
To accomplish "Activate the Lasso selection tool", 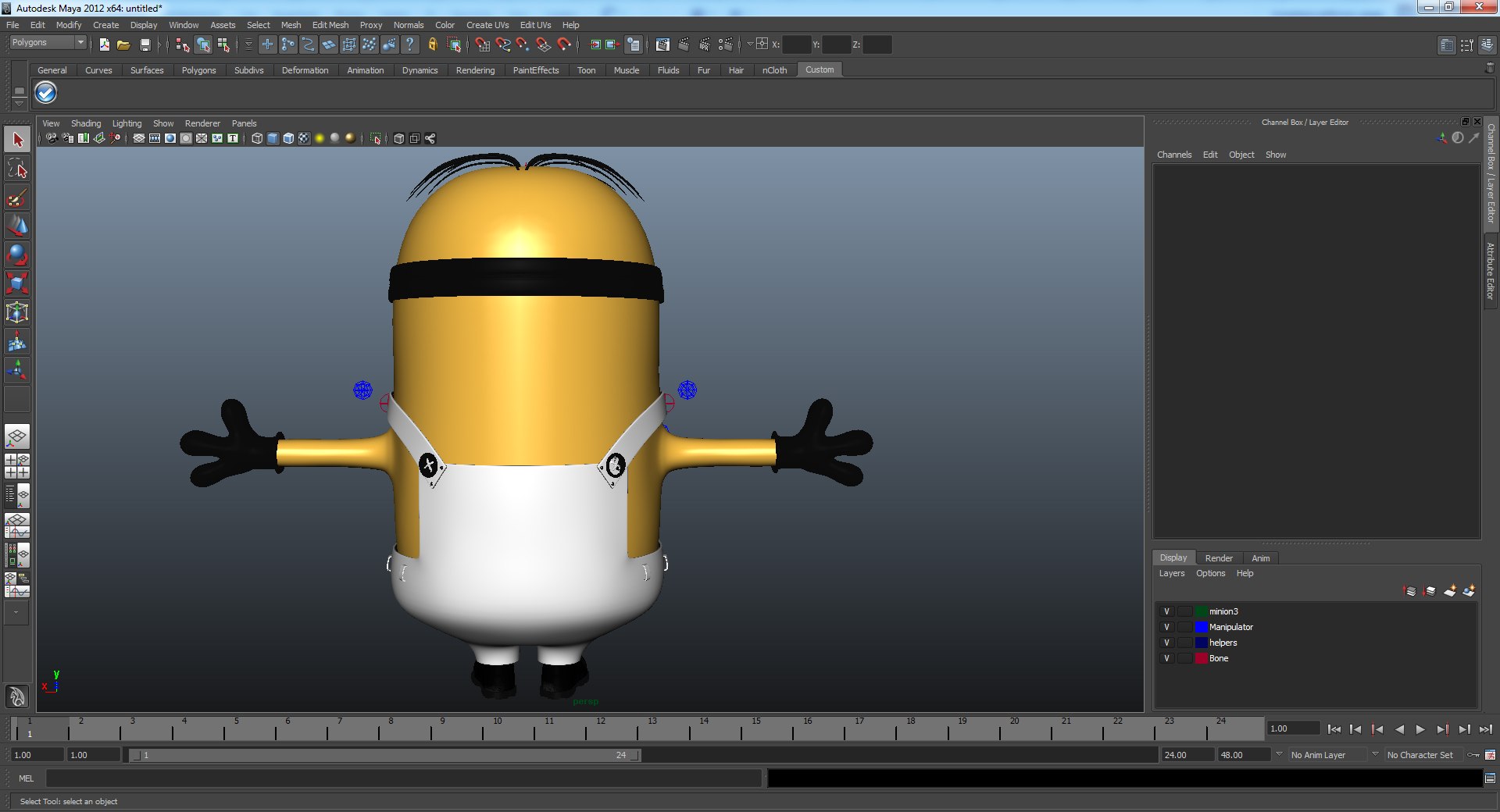I will pyautogui.click(x=17, y=169).
